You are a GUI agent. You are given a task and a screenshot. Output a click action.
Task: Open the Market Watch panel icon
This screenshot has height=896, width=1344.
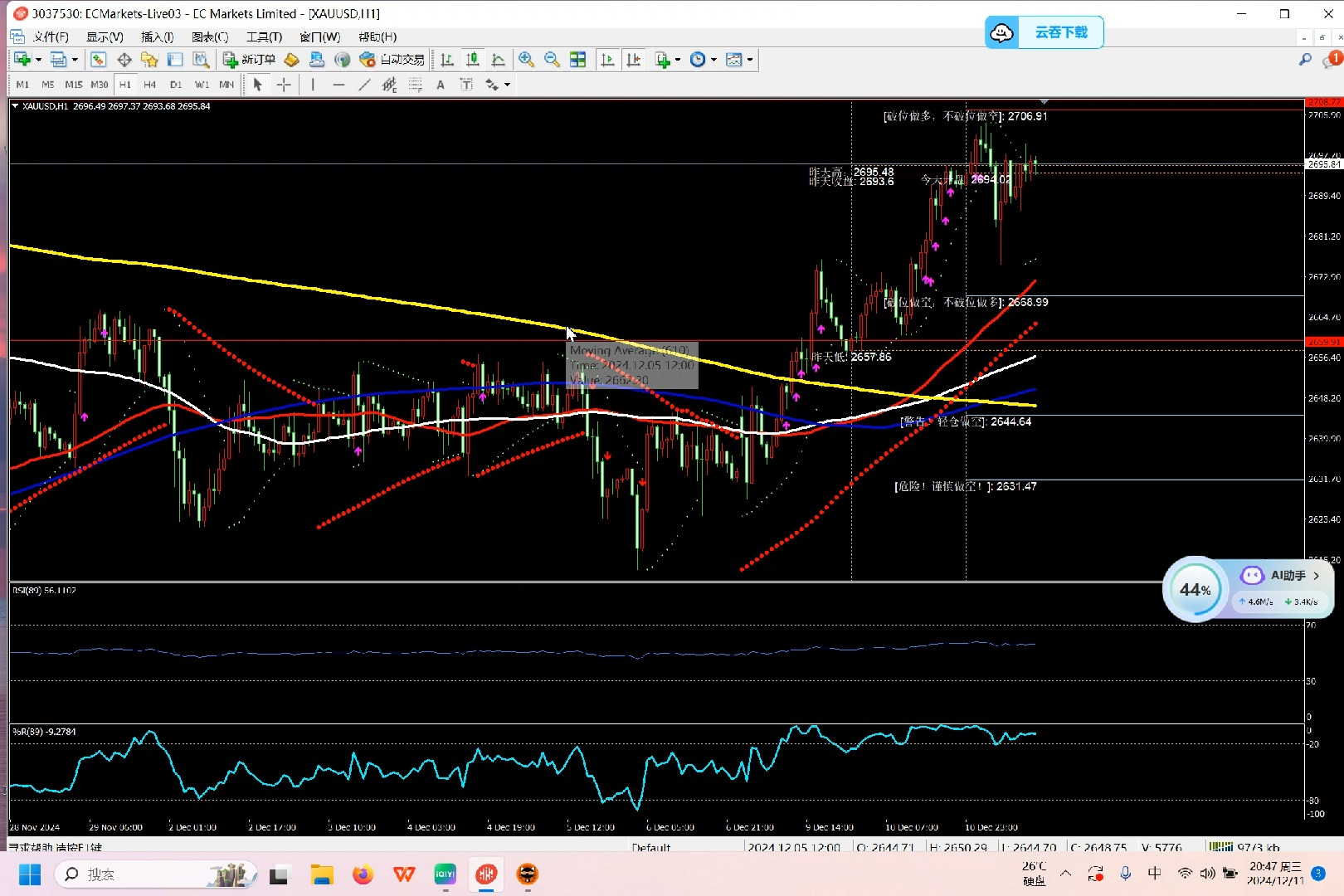tap(98, 60)
